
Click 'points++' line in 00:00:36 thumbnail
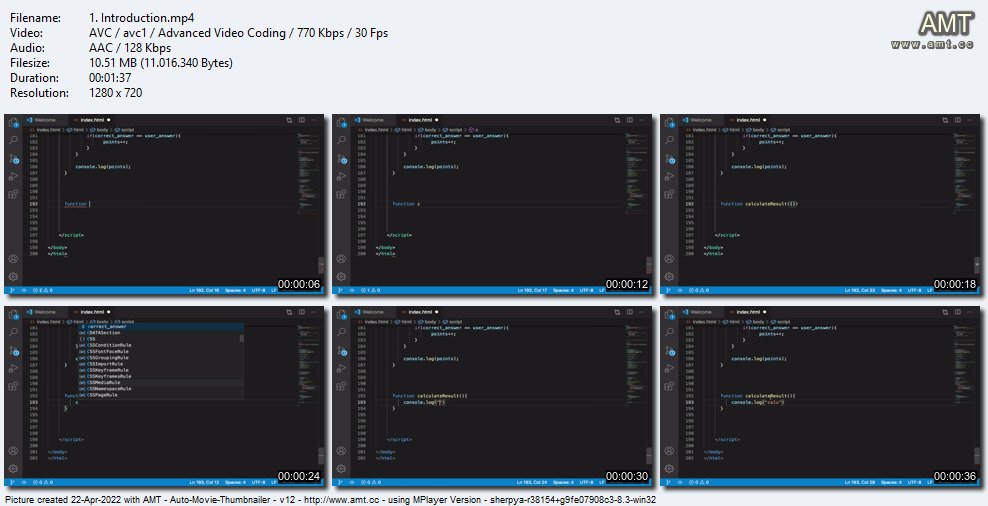[x=770, y=333]
